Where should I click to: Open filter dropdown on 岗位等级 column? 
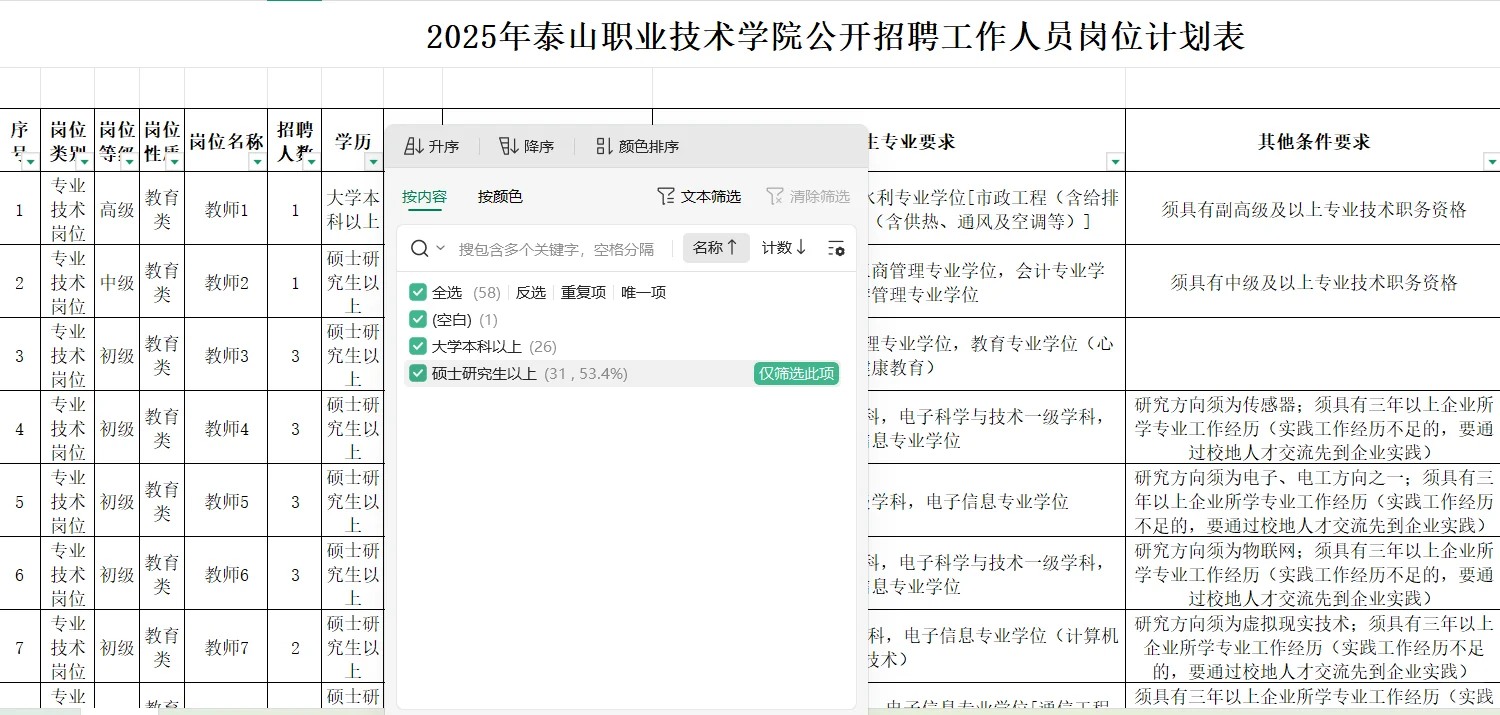[129, 162]
